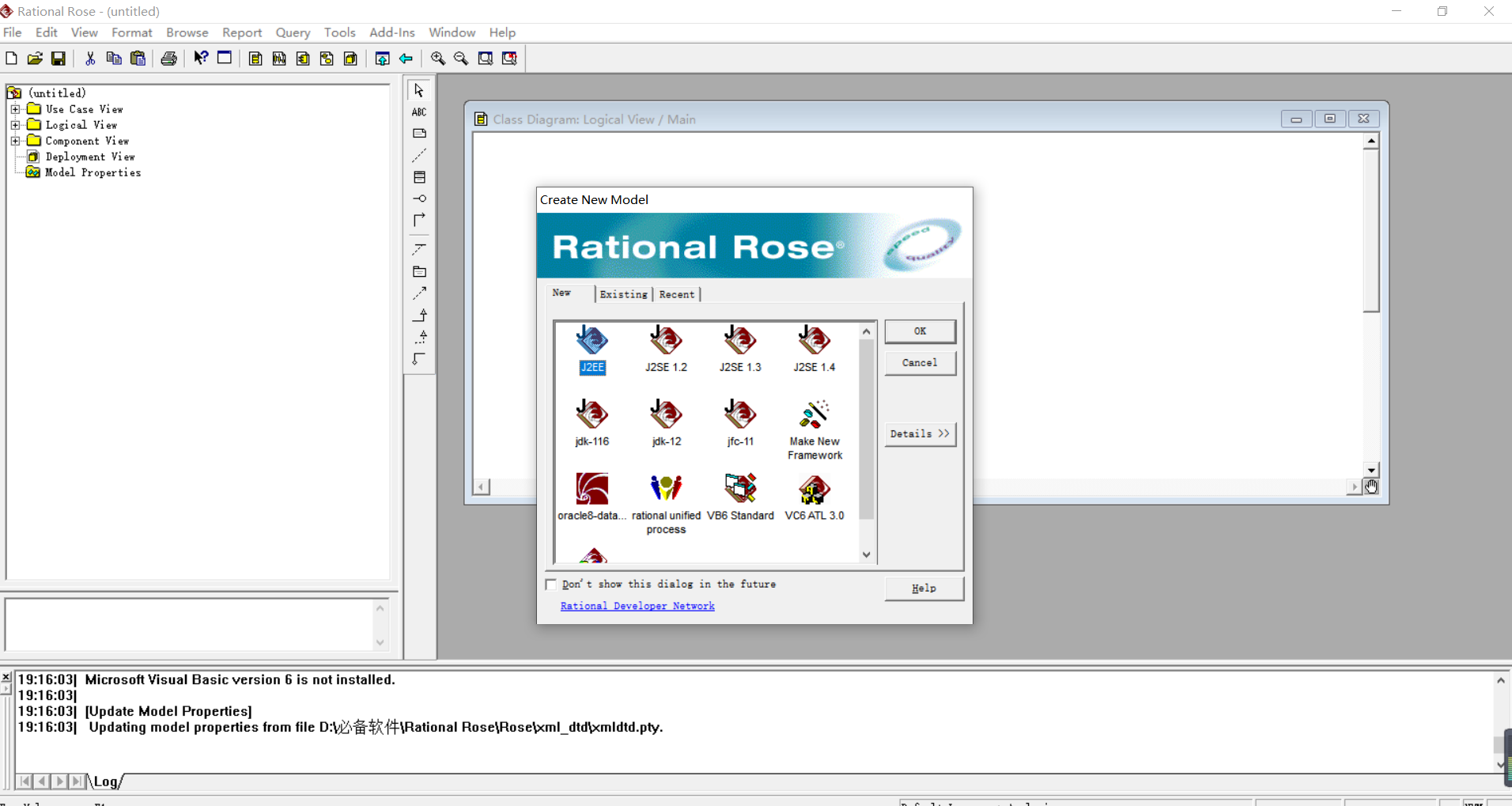Viewport: 1512px width, 806px height.
Task: Choose the rational unified process icon
Action: tap(666, 504)
